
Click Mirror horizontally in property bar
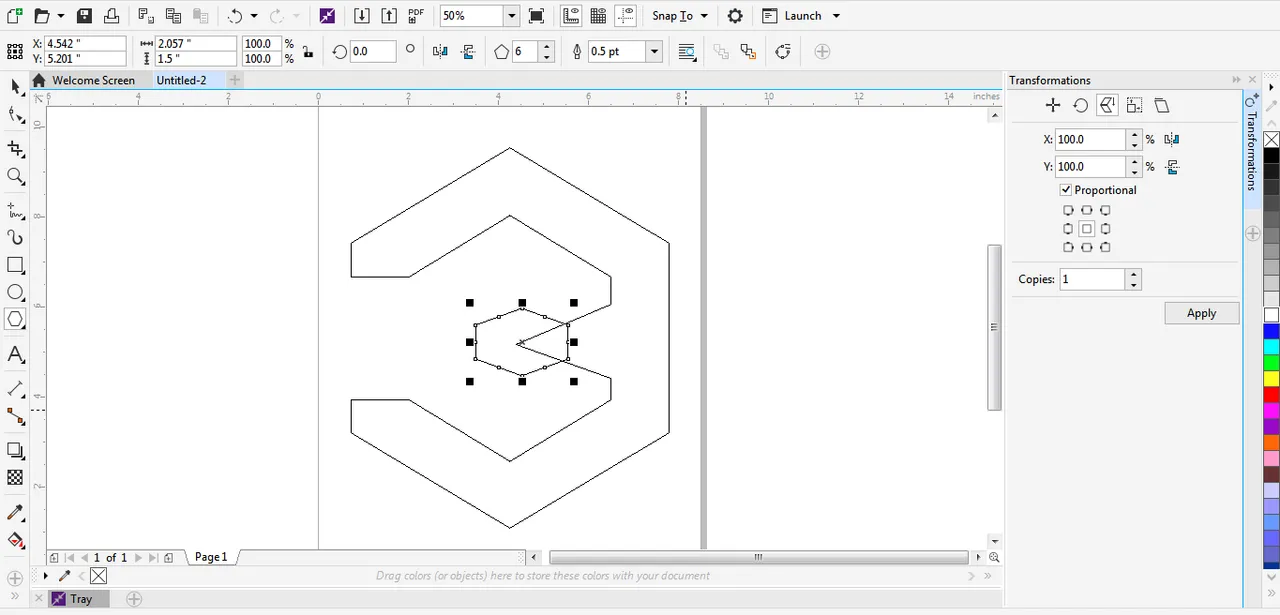click(440, 51)
